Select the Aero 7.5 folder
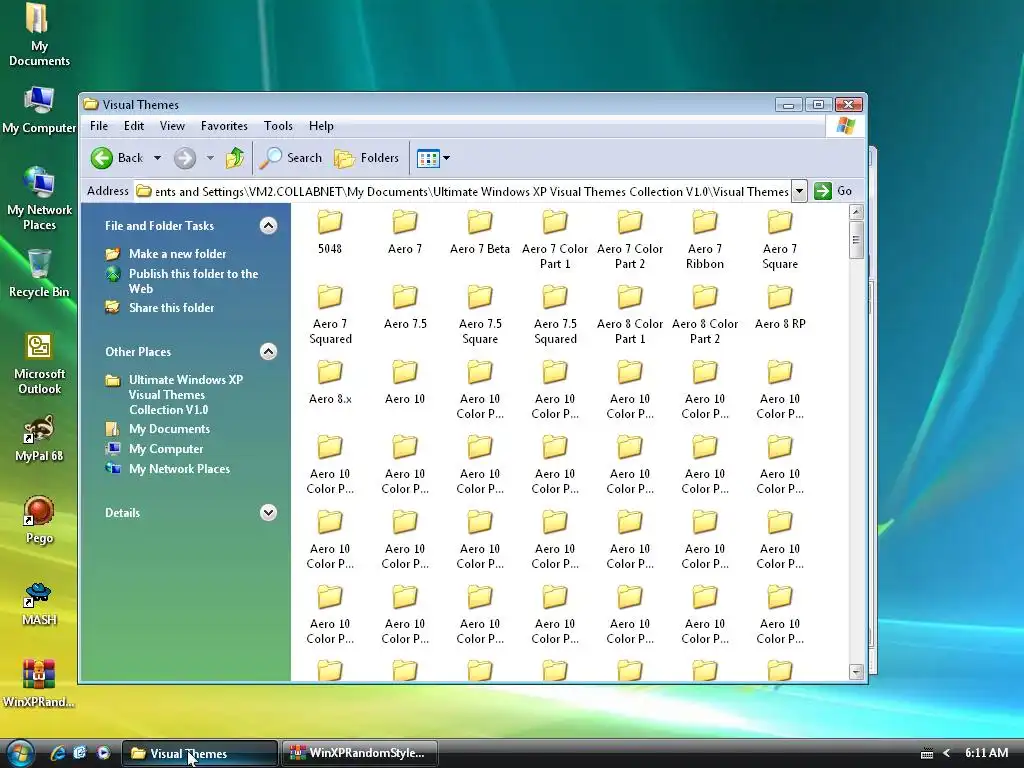 tap(405, 307)
